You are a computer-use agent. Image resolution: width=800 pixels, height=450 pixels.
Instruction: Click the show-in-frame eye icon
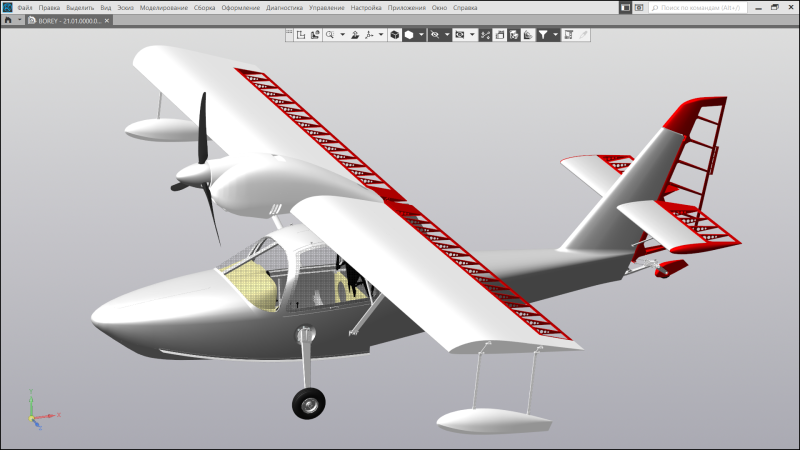pos(460,35)
